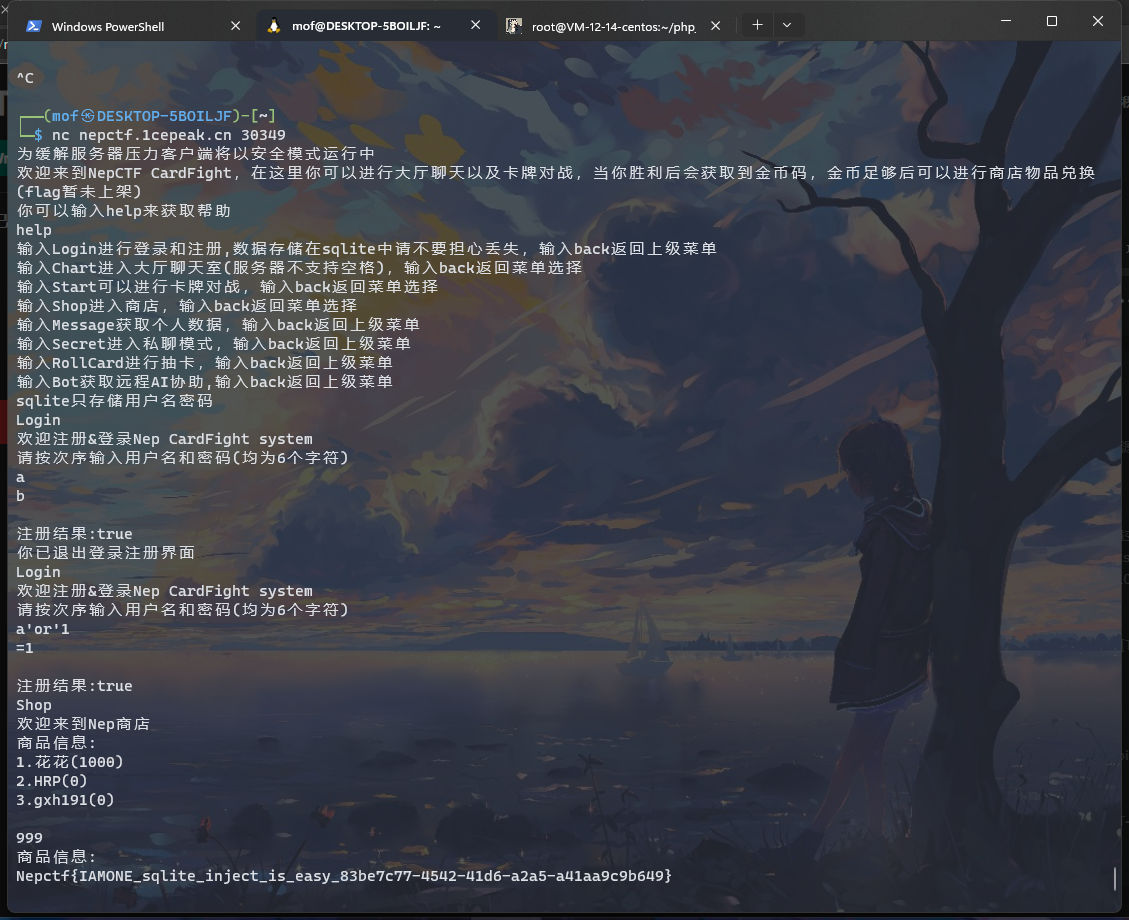Screen dimensions: 1129x920
Task: Maximize the terminal window
Action: point(1052,21)
